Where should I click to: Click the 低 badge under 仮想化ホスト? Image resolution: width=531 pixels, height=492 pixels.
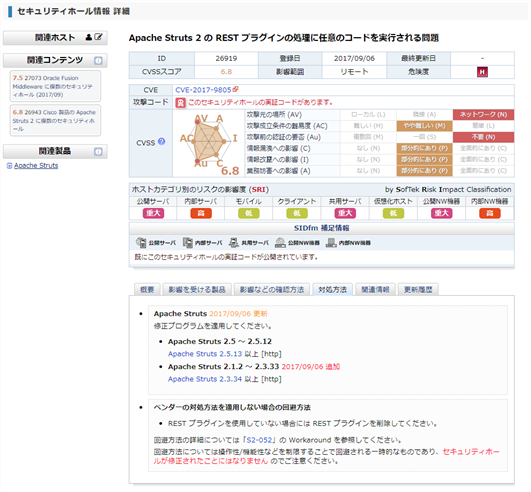click(x=393, y=213)
